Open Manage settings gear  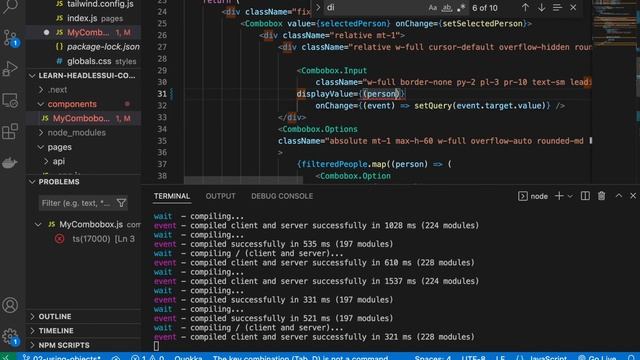pyautogui.click(x=10, y=337)
